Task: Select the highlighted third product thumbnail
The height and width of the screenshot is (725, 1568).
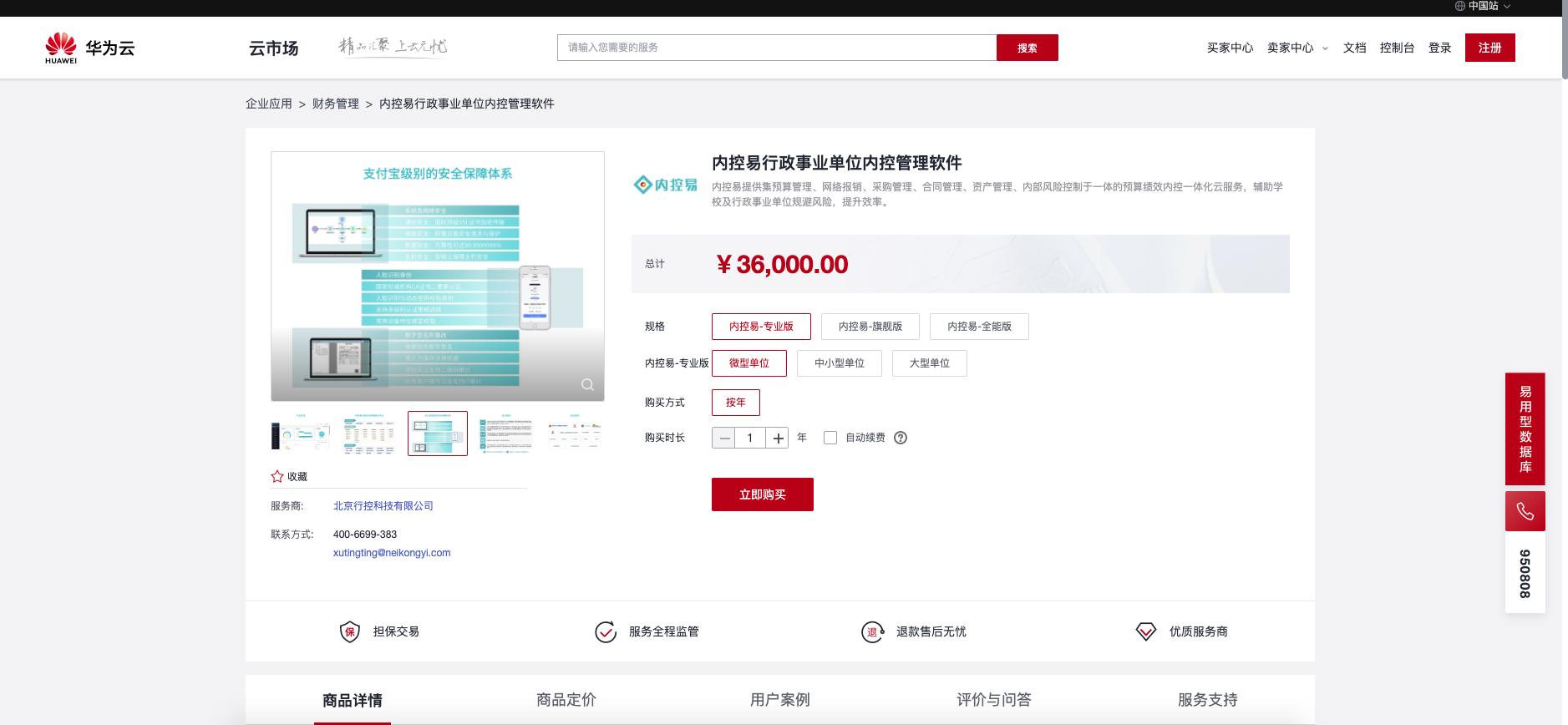Action: click(x=438, y=433)
